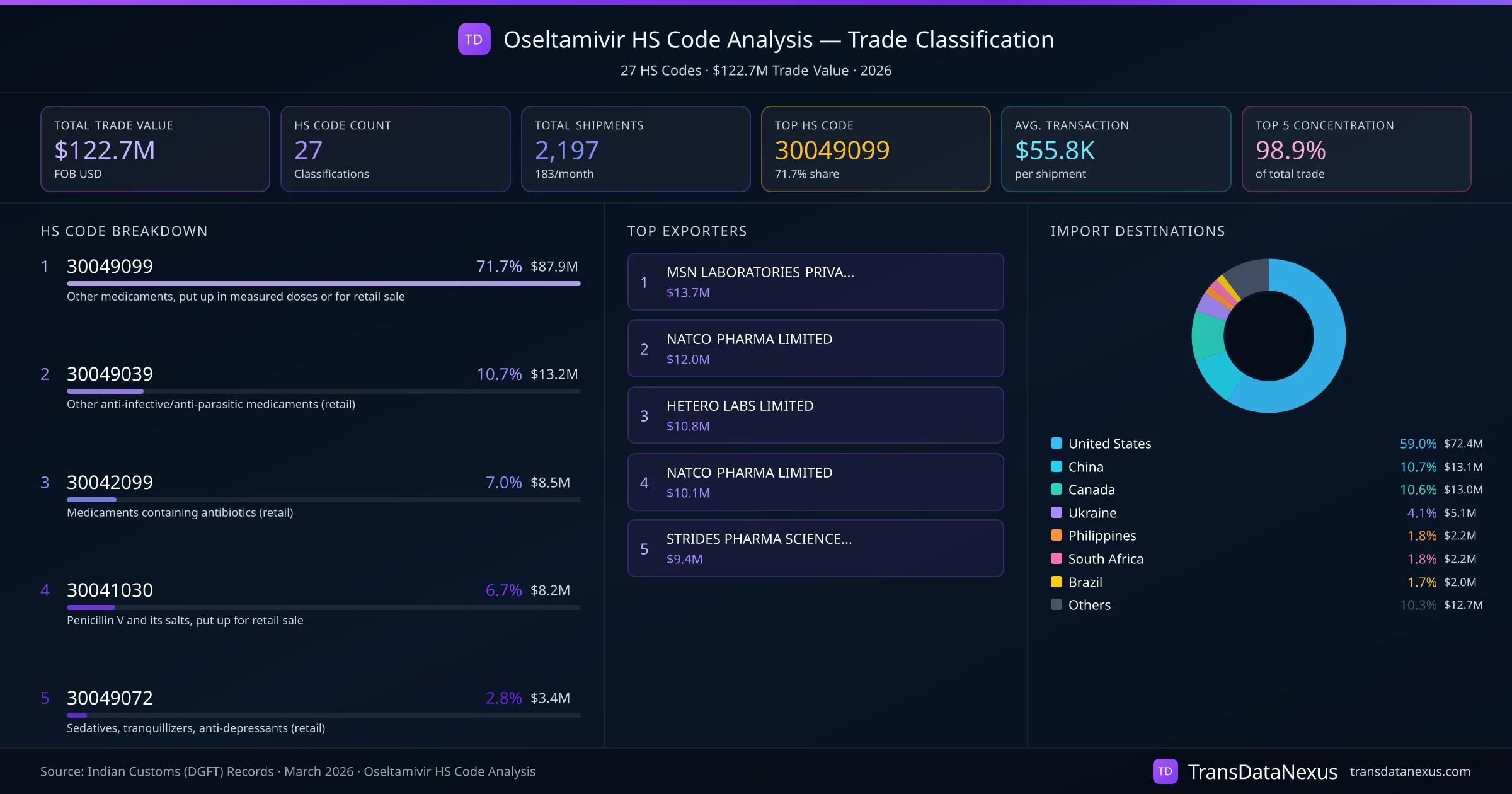Screen dimensions: 1512x794
Task: Click the China legend color square
Action: [x=1057, y=466]
